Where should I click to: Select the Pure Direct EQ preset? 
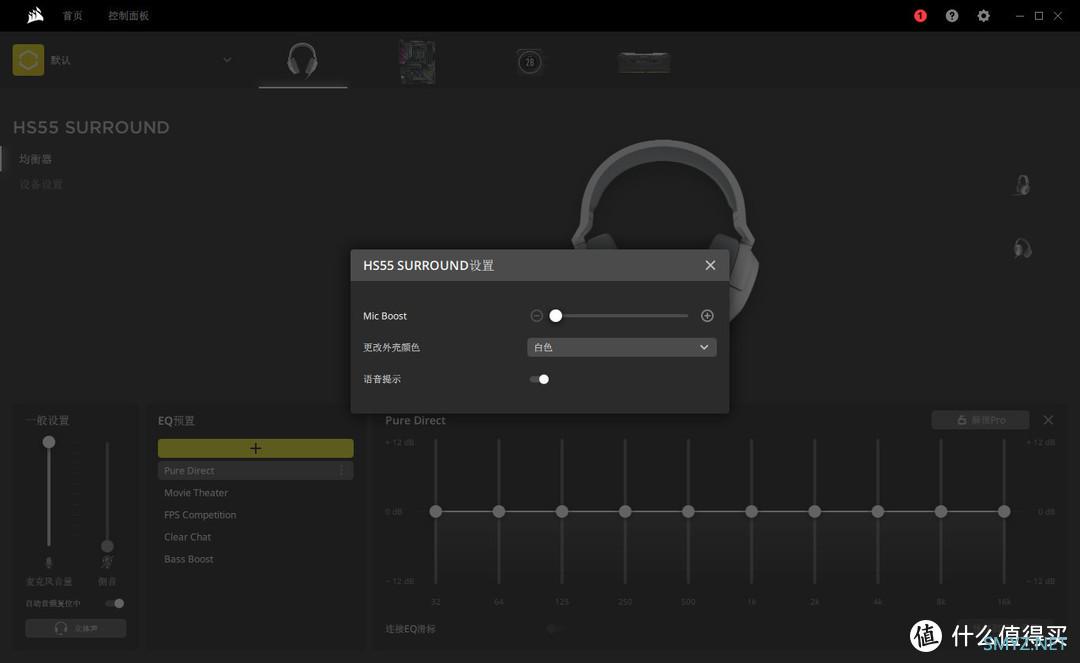(256, 471)
